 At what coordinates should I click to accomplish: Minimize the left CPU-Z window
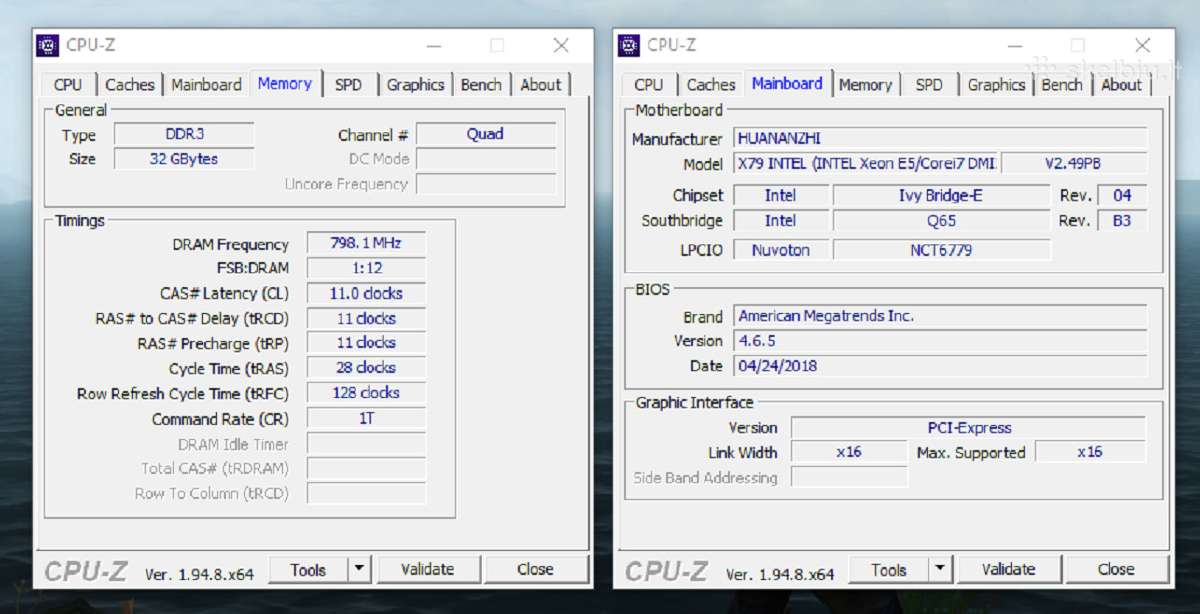click(434, 46)
